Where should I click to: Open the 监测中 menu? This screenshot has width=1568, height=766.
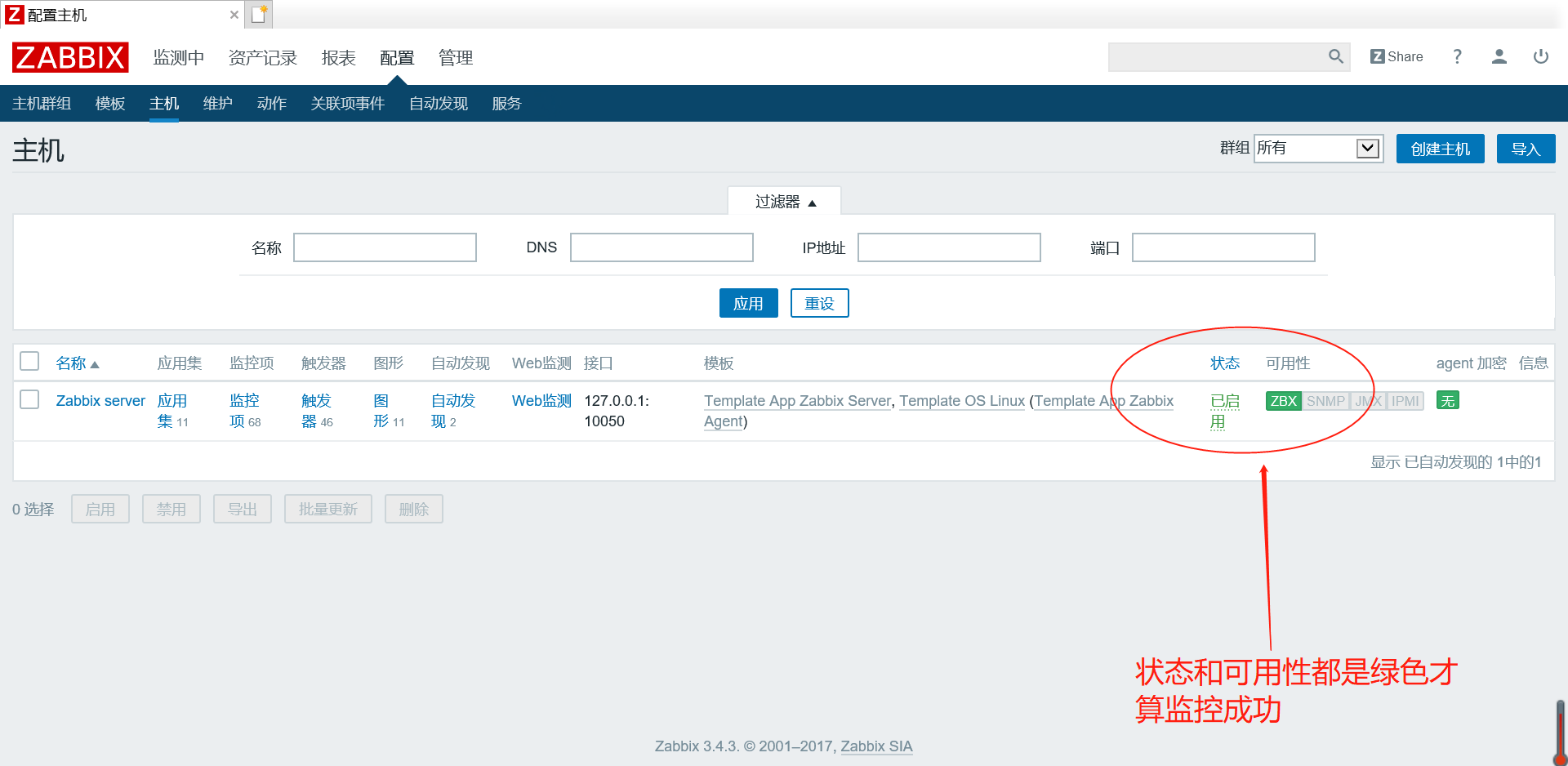click(179, 58)
